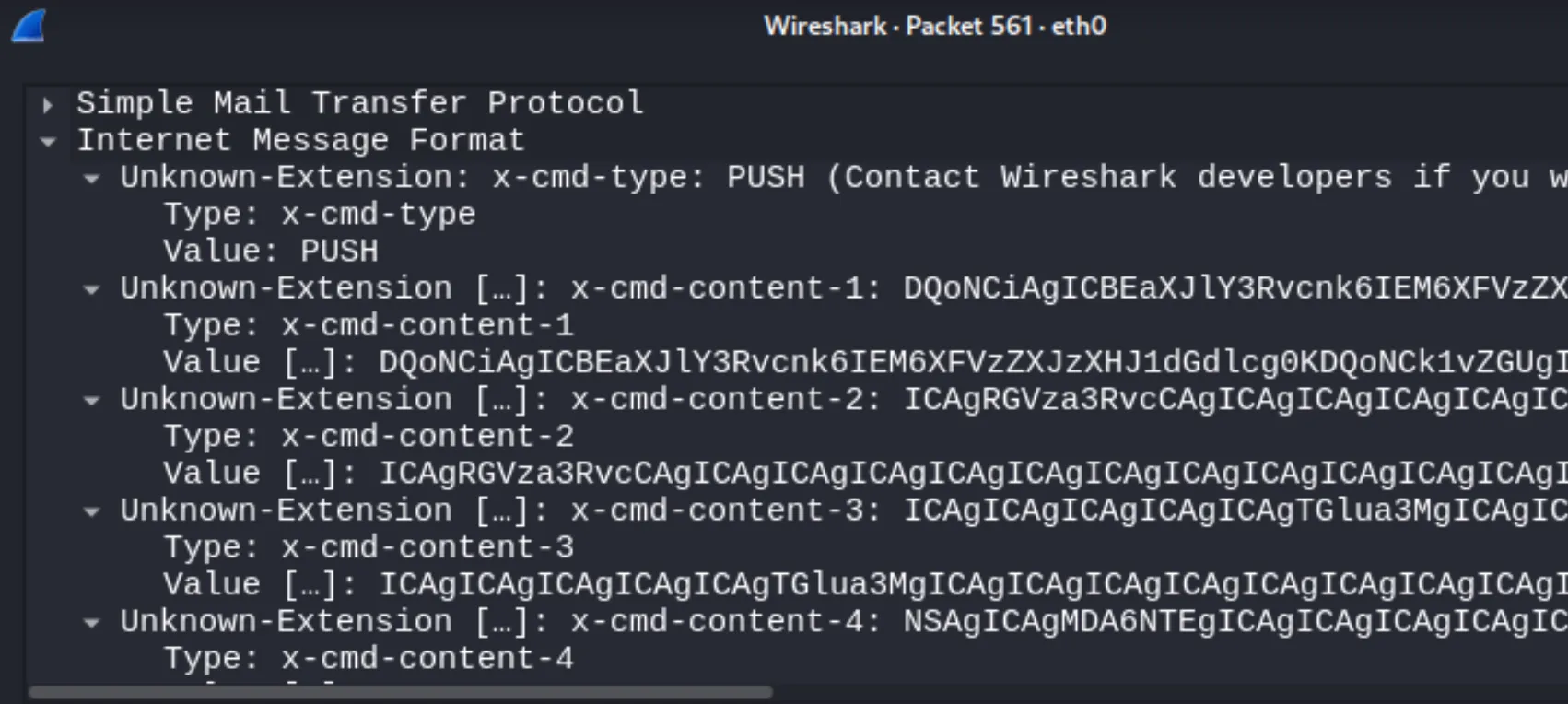The width and height of the screenshot is (1568, 704).
Task: Select the Internet Message Format row
Action: pos(300,139)
